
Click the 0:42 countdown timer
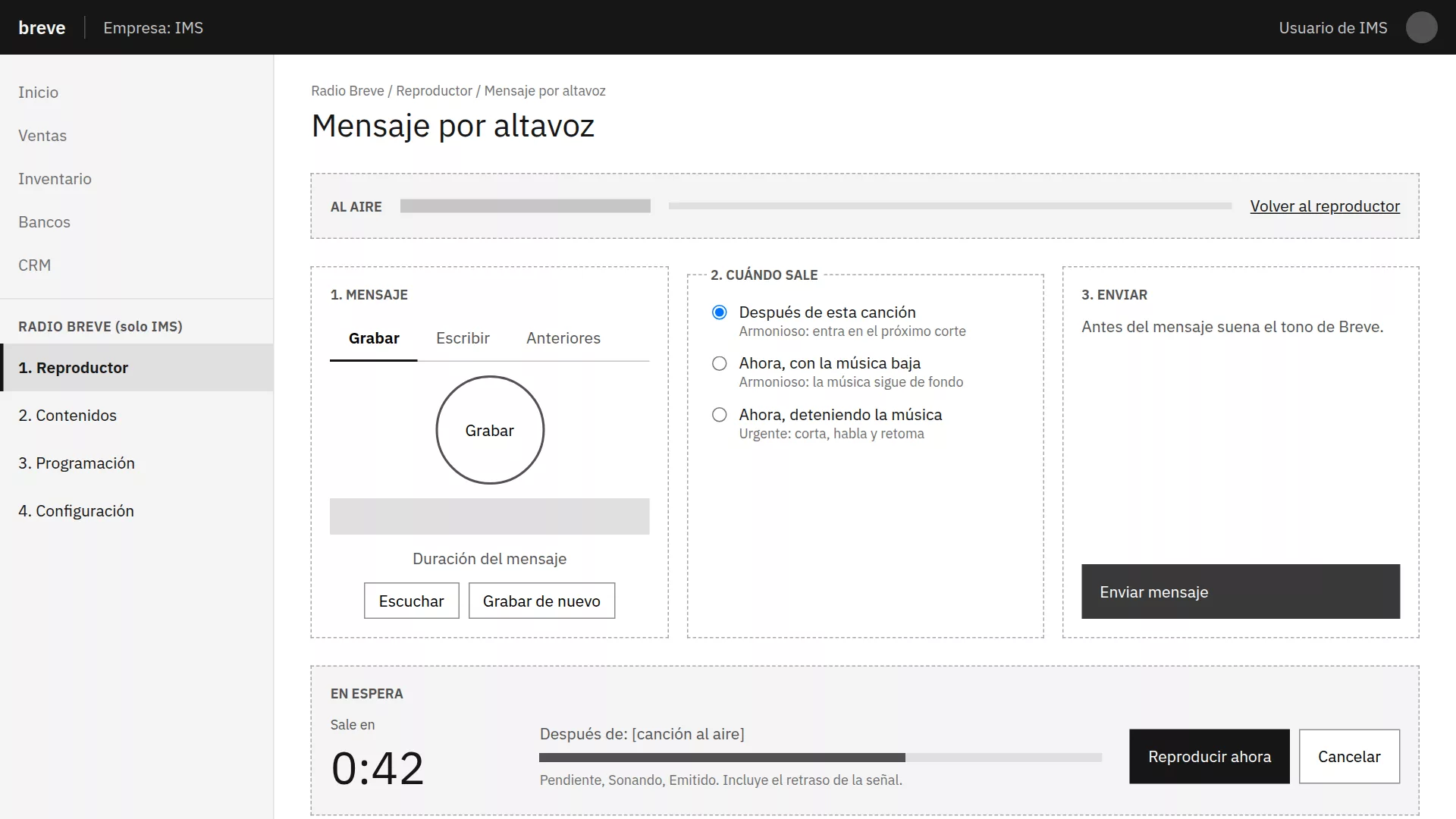(x=378, y=767)
